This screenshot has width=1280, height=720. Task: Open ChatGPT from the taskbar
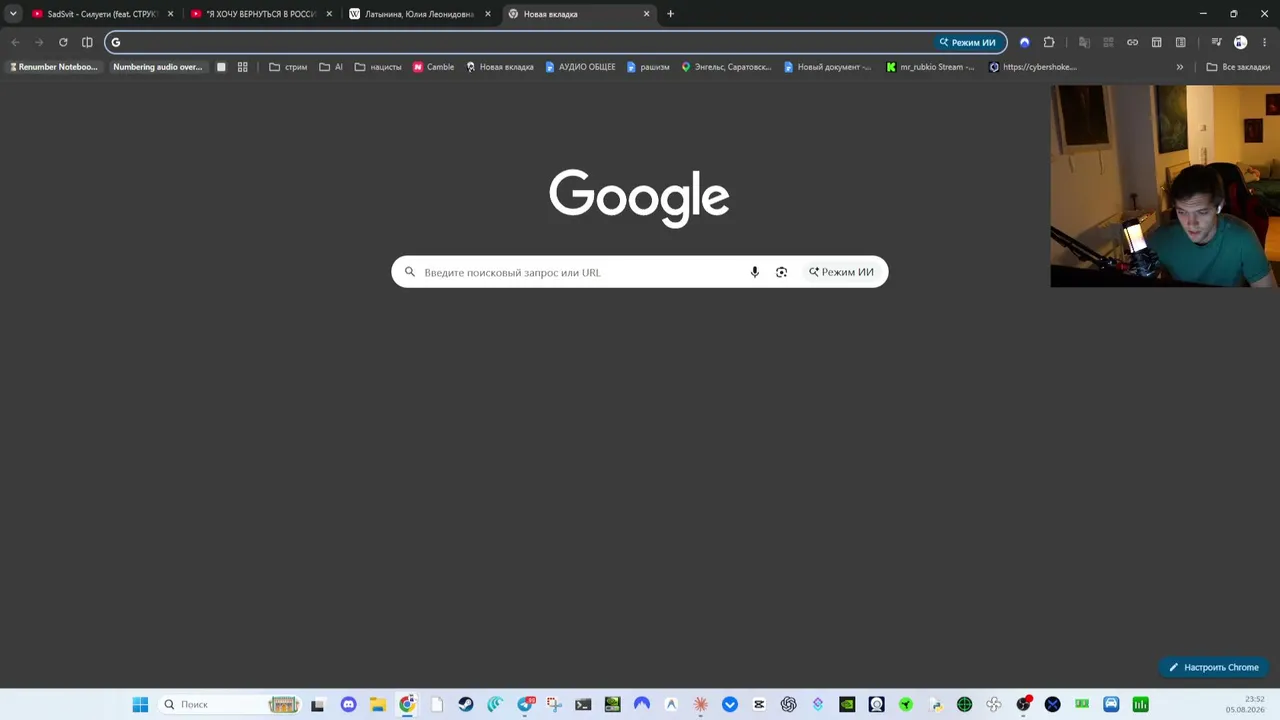(x=789, y=705)
